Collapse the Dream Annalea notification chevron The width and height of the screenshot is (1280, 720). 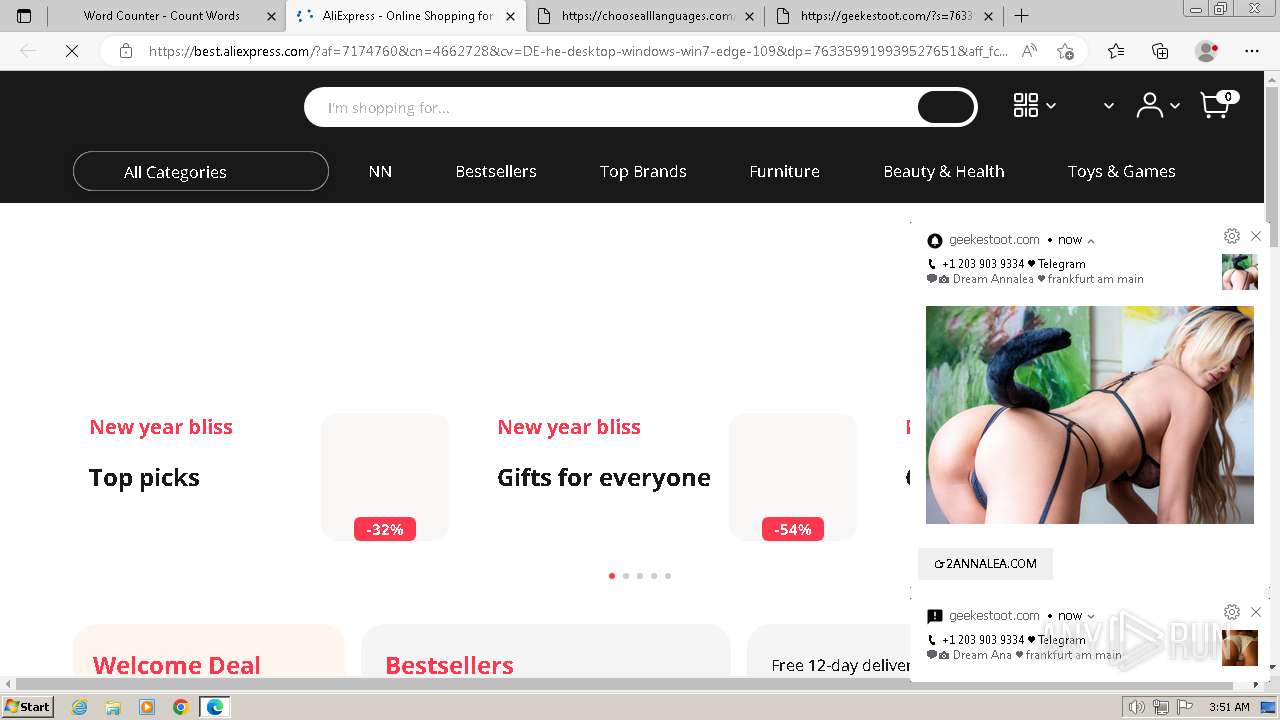point(1091,240)
